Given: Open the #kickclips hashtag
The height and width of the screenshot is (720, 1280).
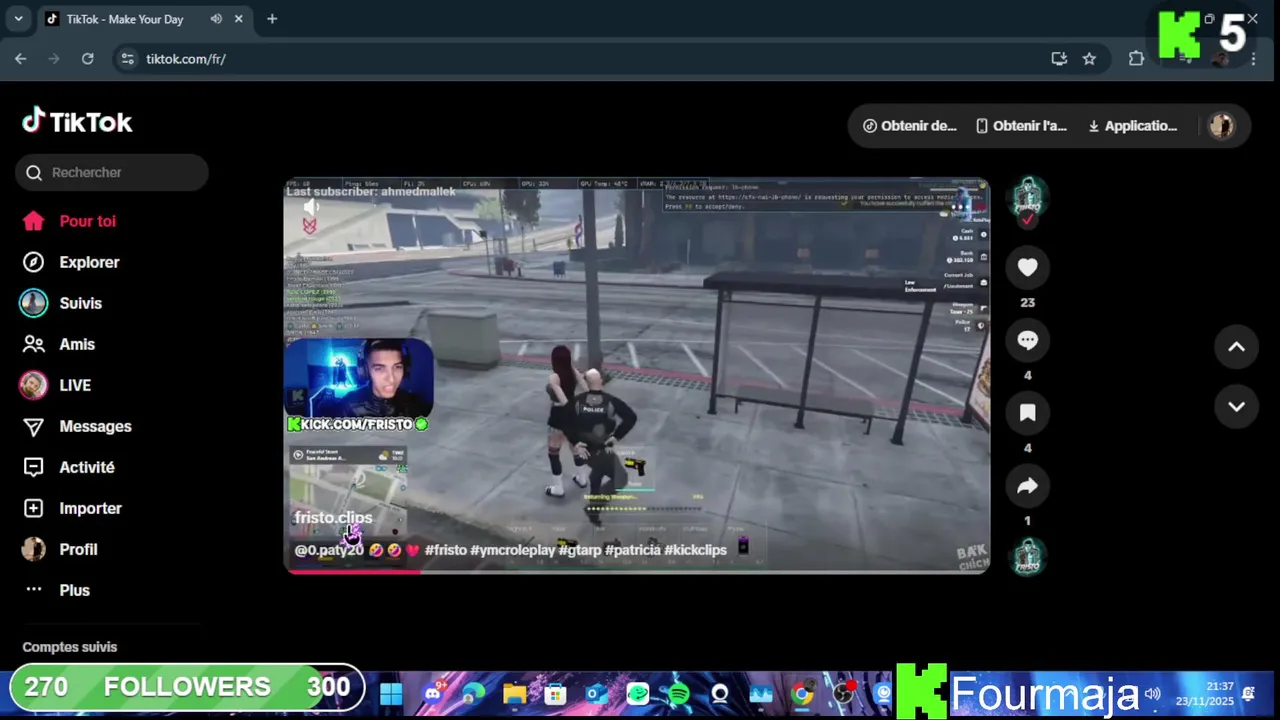Looking at the screenshot, I should (x=695, y=550).
